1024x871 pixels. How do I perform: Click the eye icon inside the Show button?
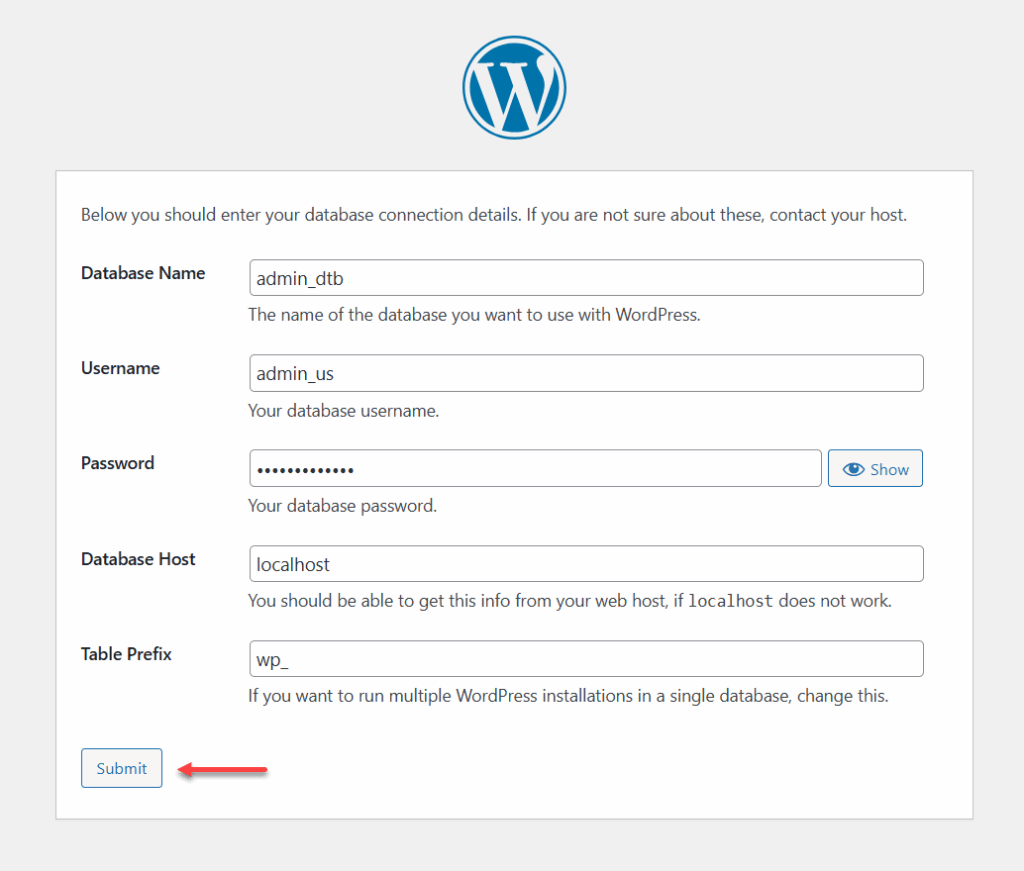coord(856,468)
